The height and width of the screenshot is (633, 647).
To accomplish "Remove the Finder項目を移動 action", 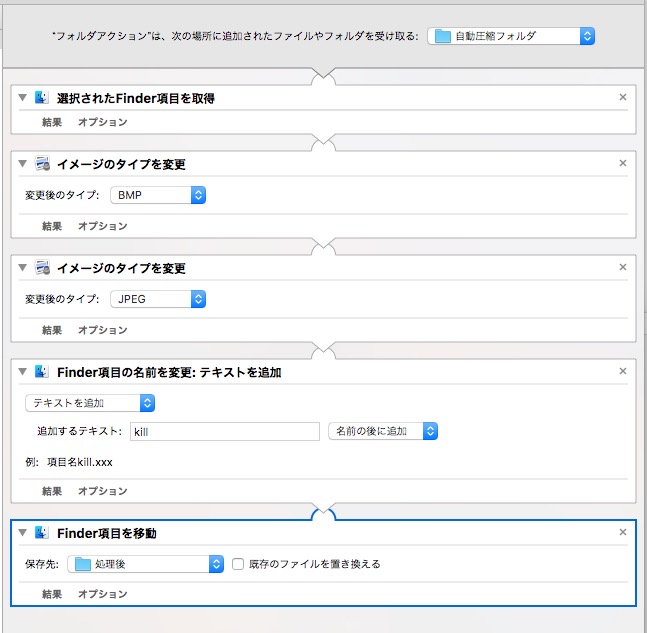I will coord(623,532).
